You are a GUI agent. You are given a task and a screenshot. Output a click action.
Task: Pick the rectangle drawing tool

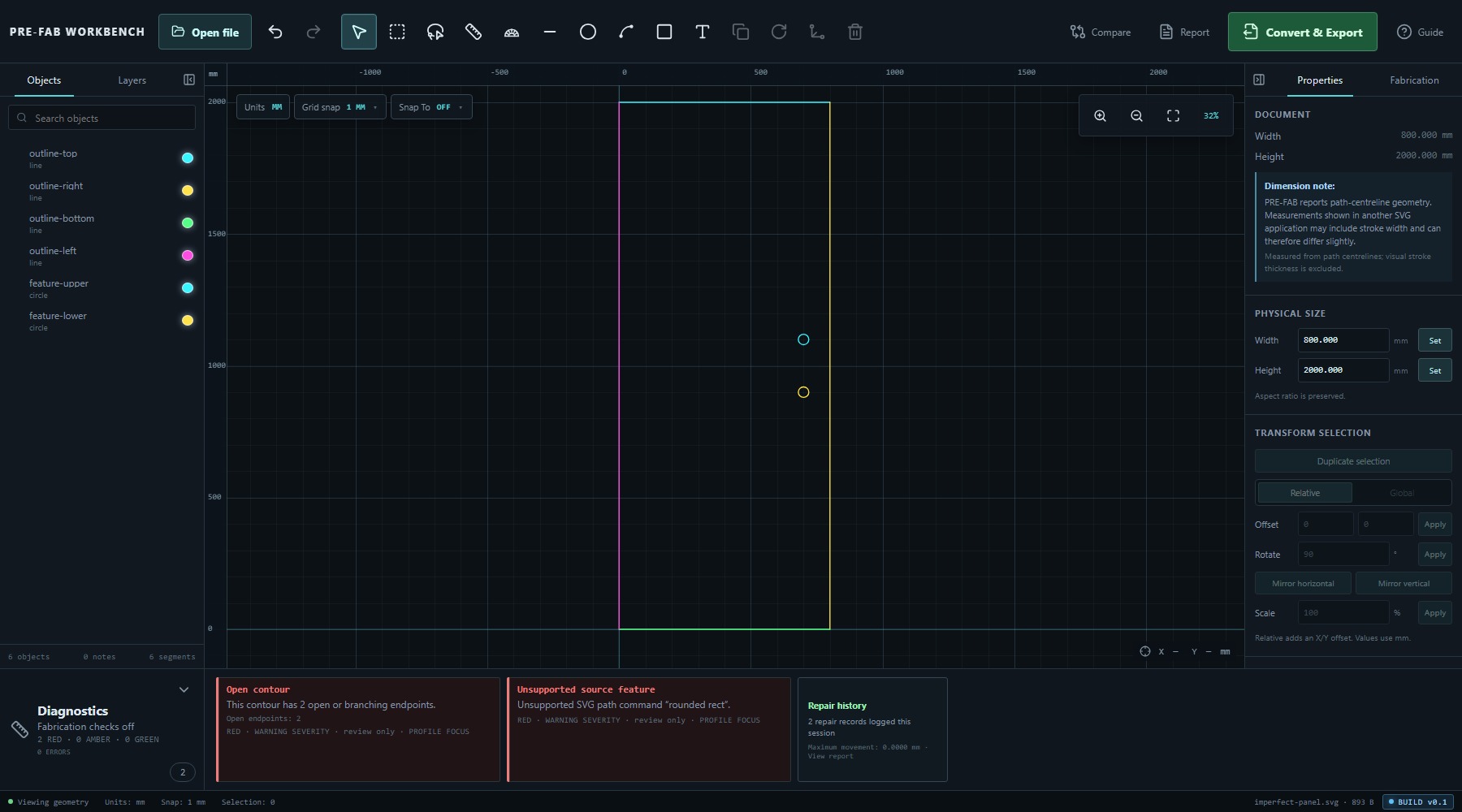point(664,32)
